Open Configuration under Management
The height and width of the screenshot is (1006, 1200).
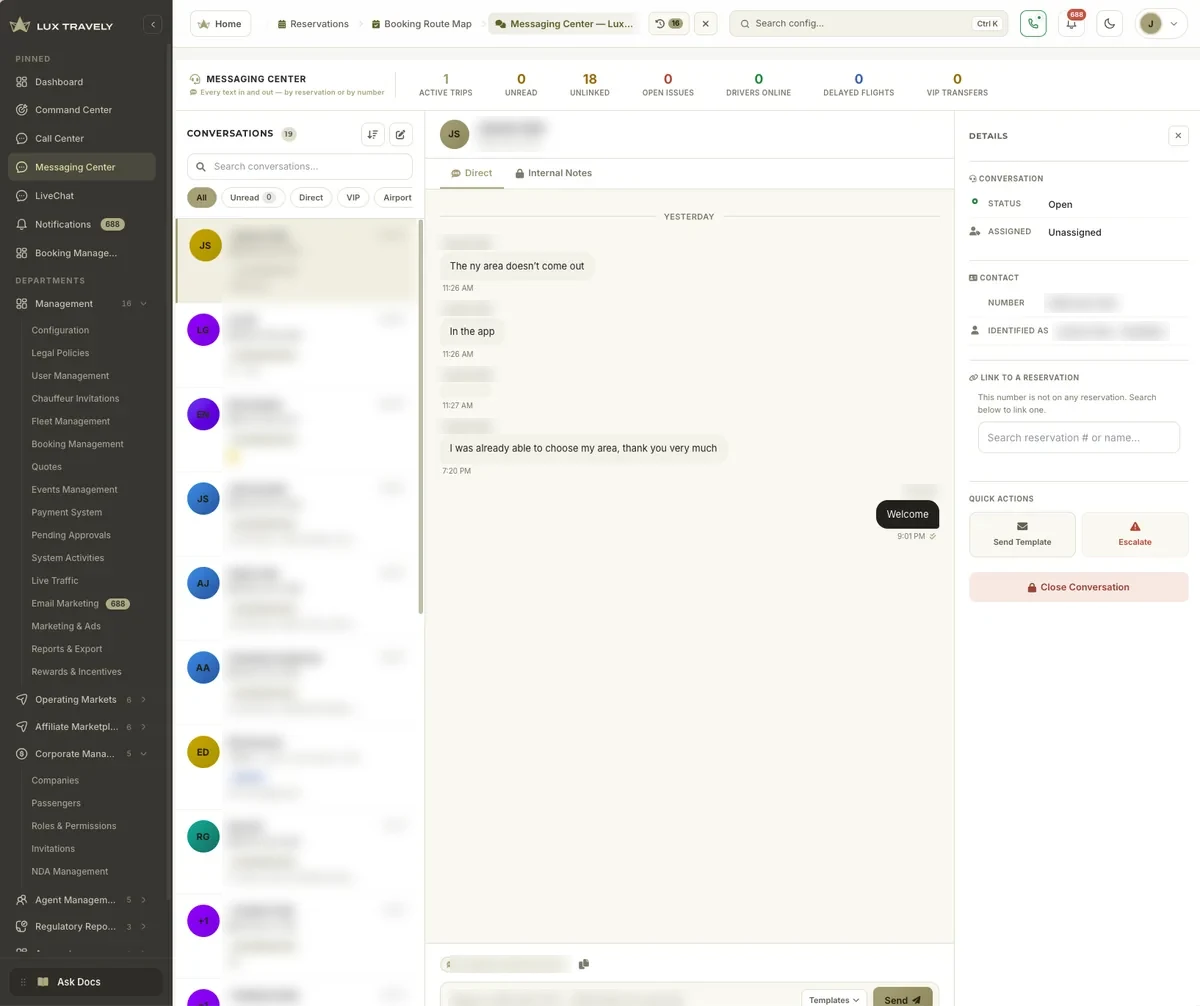pos(60,330)
